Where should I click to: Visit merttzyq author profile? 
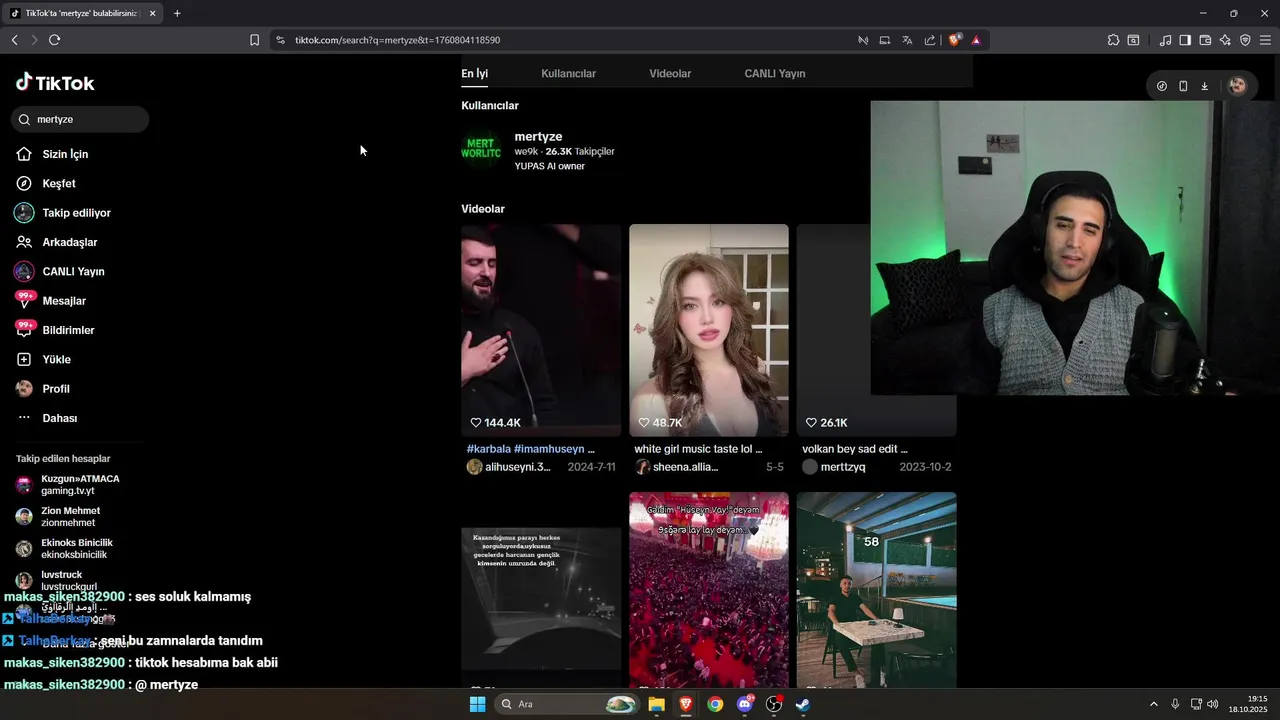(x=834, y=467)
